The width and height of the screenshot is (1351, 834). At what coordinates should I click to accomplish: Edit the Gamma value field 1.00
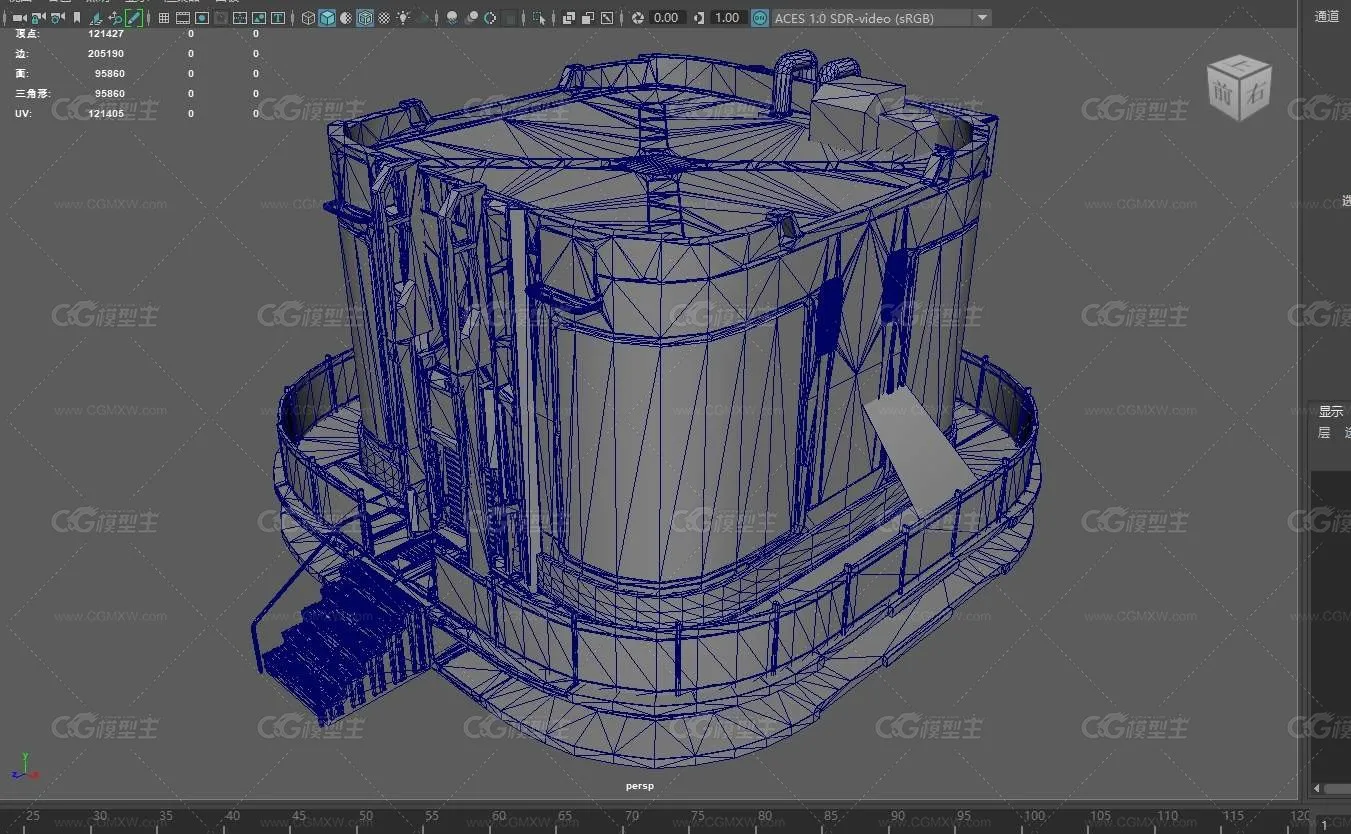pos(728,18)
